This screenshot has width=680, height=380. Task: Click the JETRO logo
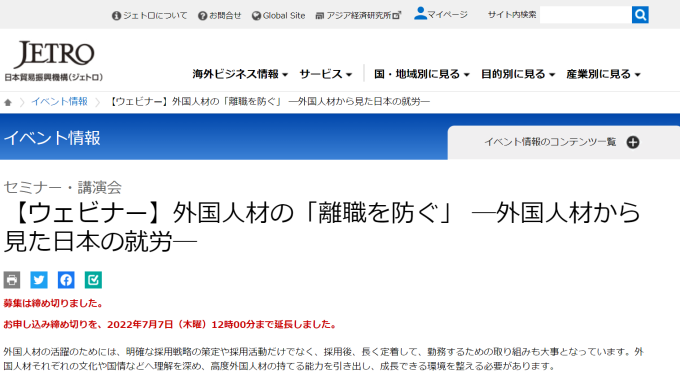[54, 61]
